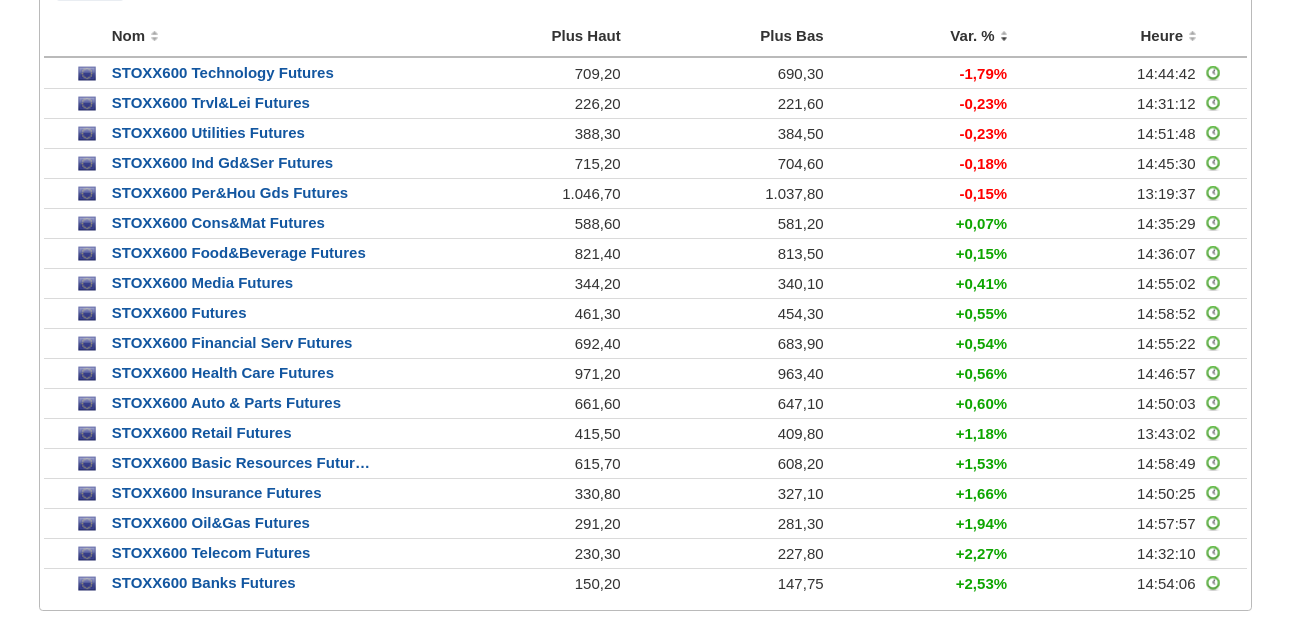The height and width of the screenshot is (642, 1290).
Task: Click the clock icon in the Oil&Gas Futures row
Action: click(x=1213, y=523)
